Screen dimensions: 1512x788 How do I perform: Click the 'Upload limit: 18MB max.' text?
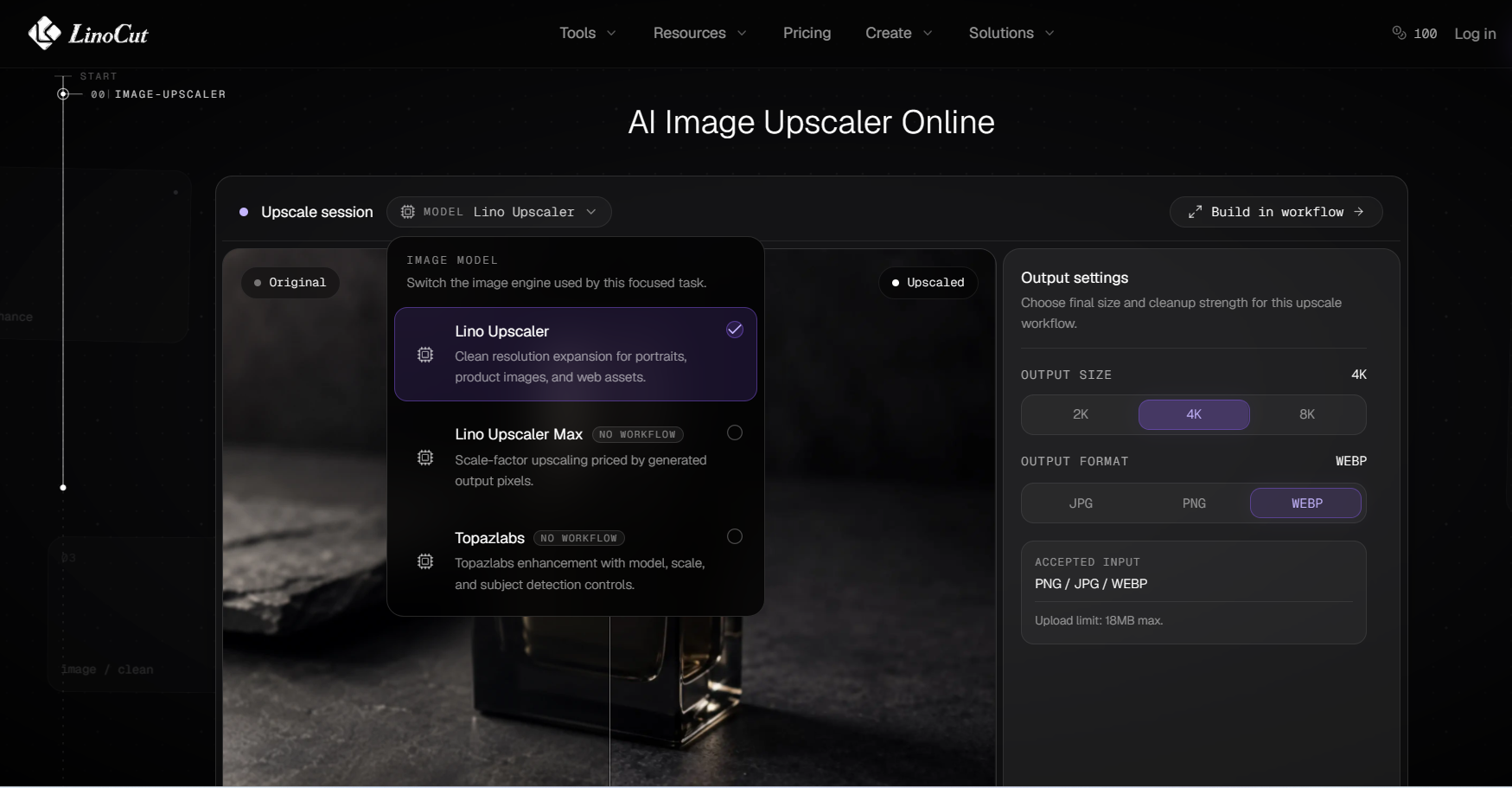[1099, 620]
